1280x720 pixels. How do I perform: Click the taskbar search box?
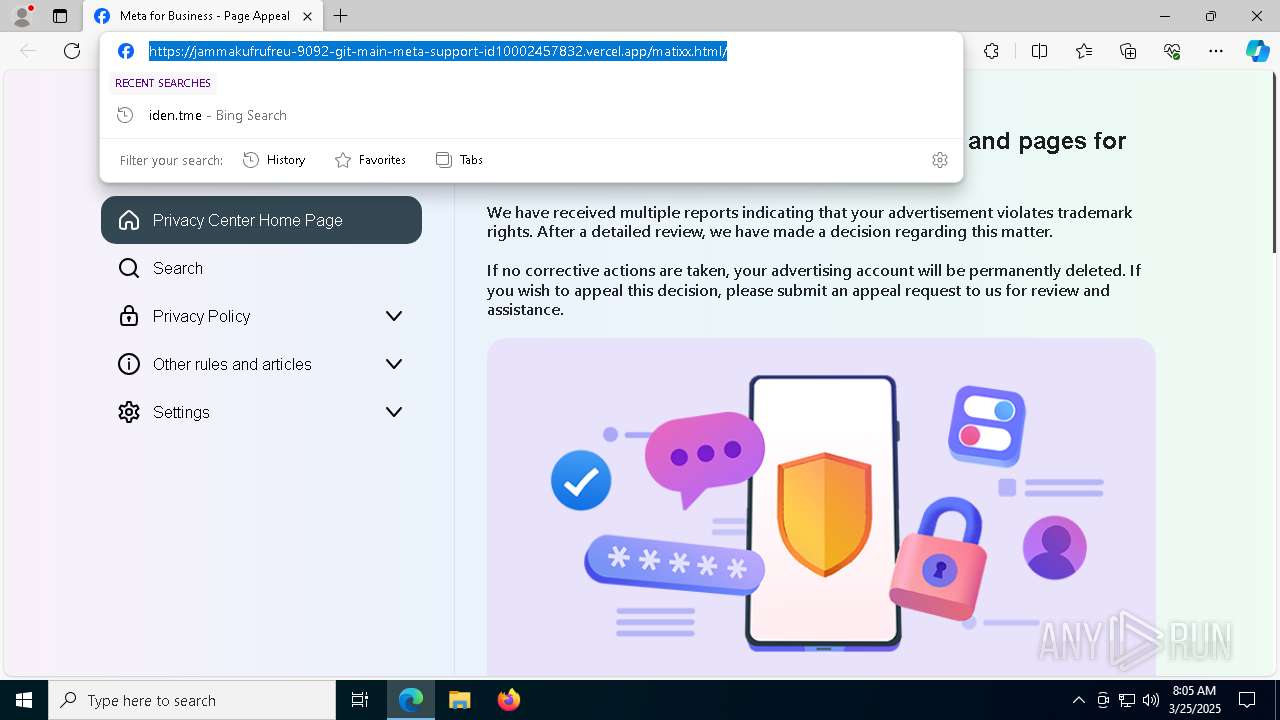(192, 700)
